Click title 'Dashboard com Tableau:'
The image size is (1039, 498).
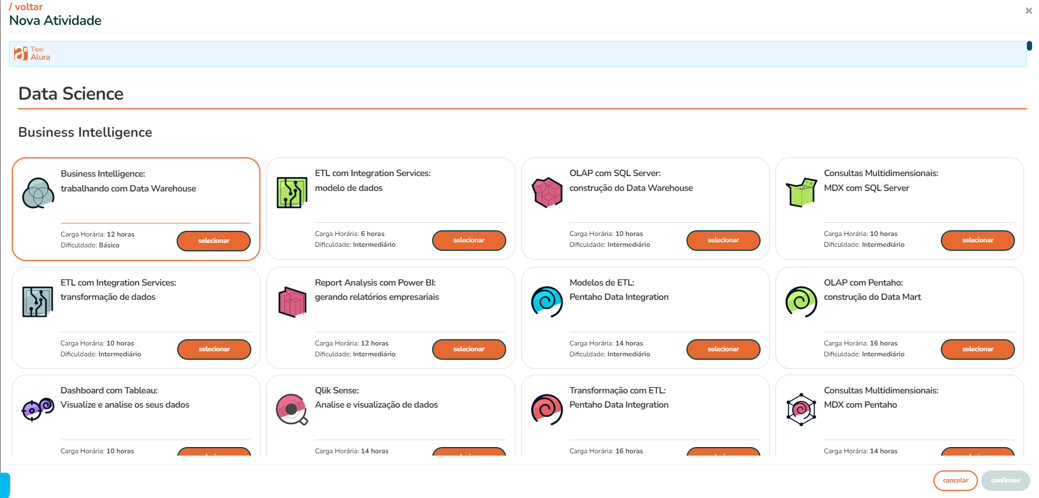pos(109,391)
